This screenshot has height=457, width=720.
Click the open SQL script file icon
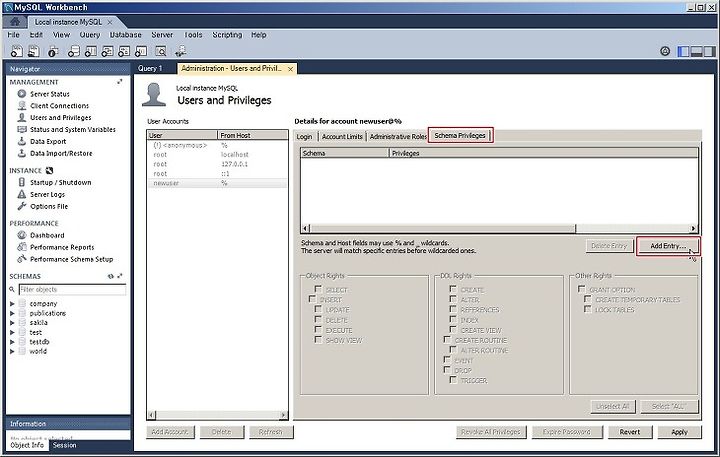pyautogui.click(x=34, y=51)
